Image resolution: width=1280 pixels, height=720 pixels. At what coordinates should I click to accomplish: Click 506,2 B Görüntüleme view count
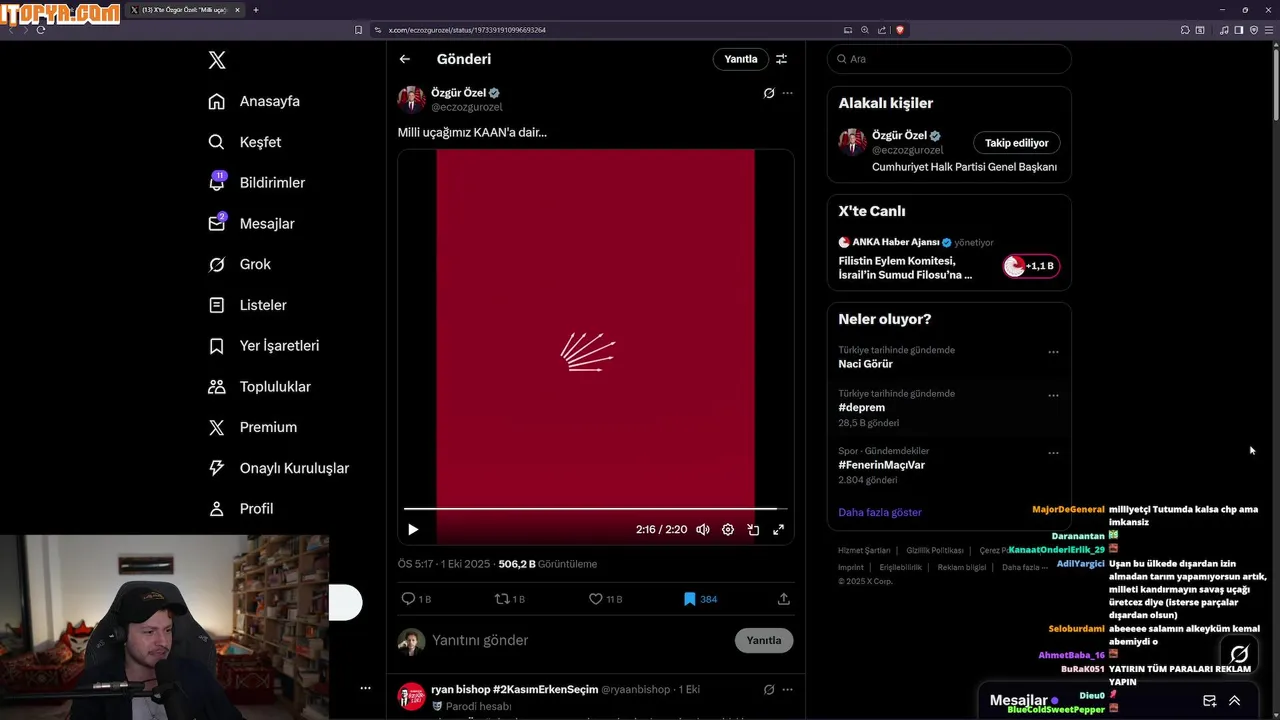(x=547, y=564)
